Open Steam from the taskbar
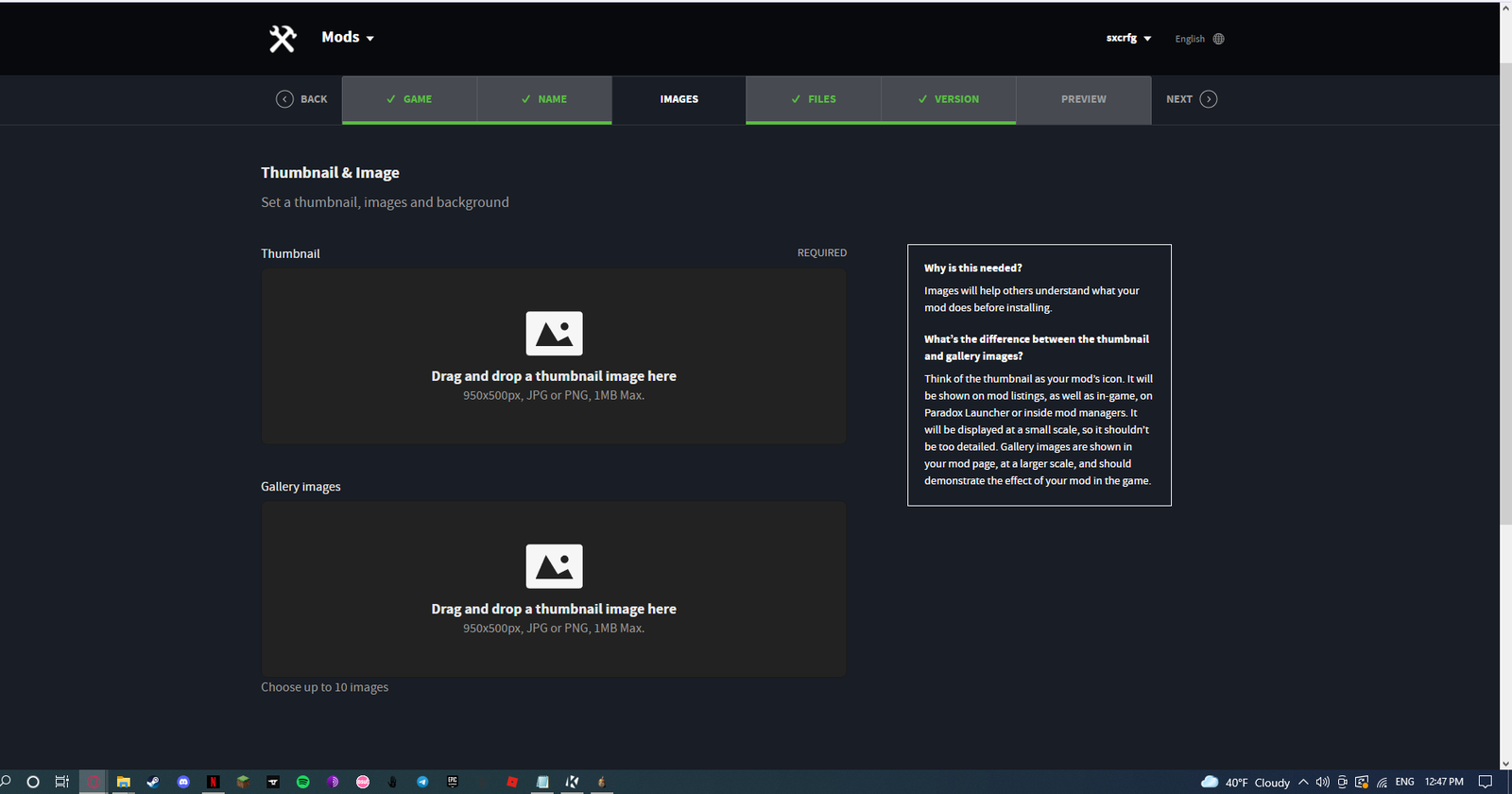 pyautogui.click(x=153, y=782)
